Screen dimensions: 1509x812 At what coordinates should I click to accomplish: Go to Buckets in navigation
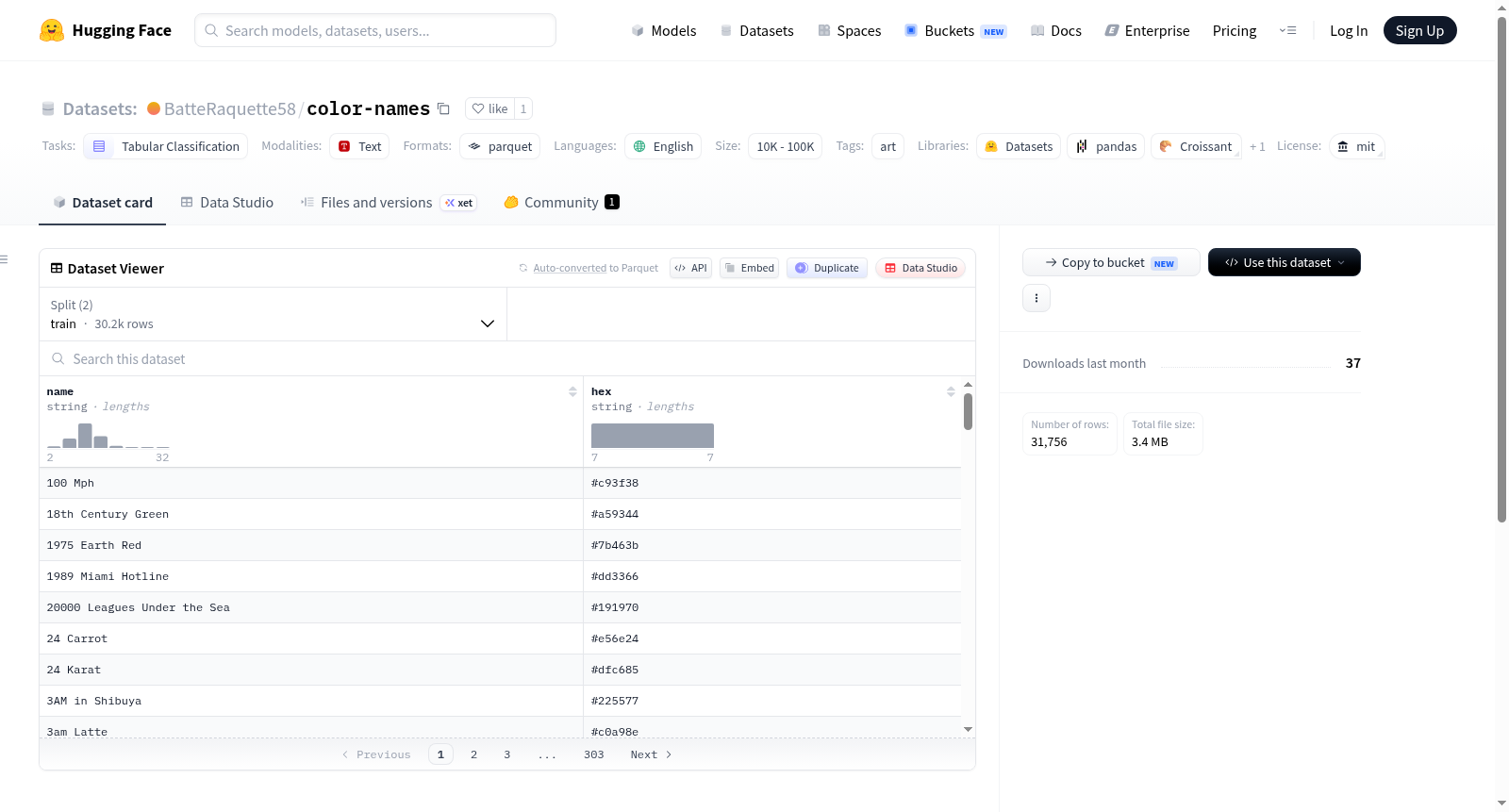[955, 30]
